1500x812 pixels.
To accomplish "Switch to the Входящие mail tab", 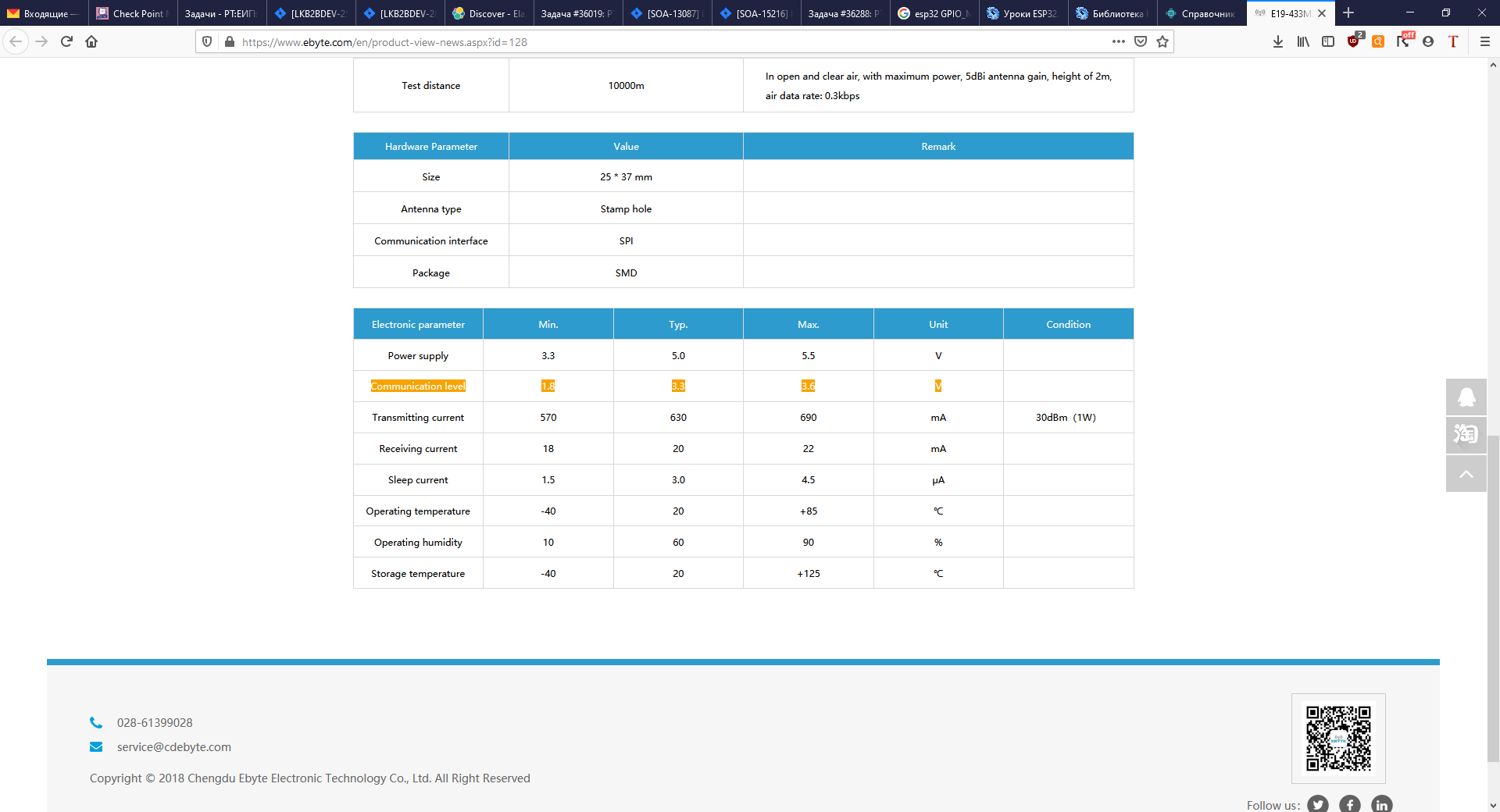I will pos(45,13).
